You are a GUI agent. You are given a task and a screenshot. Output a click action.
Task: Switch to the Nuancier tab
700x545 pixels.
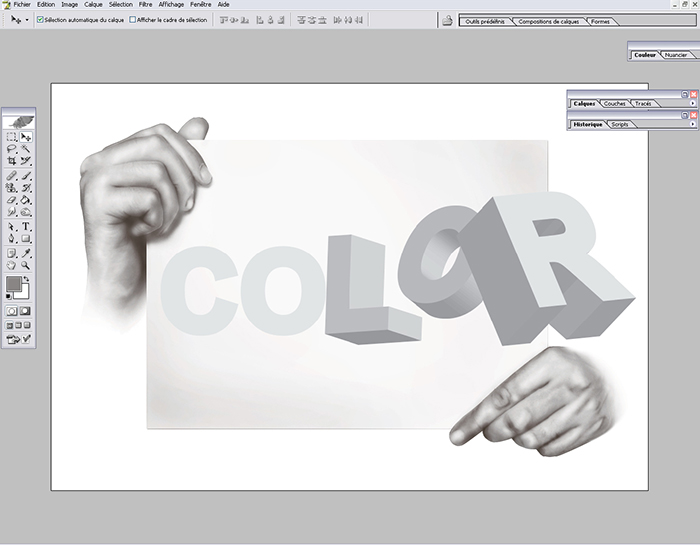tap(675, 55)
